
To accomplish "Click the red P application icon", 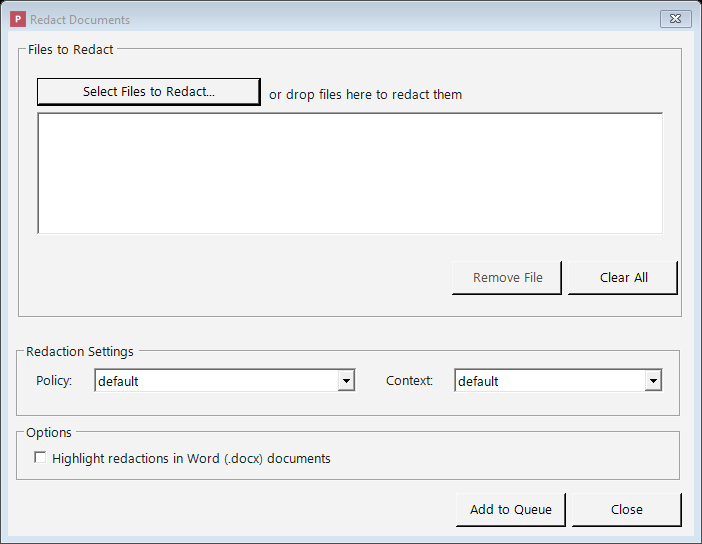I will click(18, 19).
